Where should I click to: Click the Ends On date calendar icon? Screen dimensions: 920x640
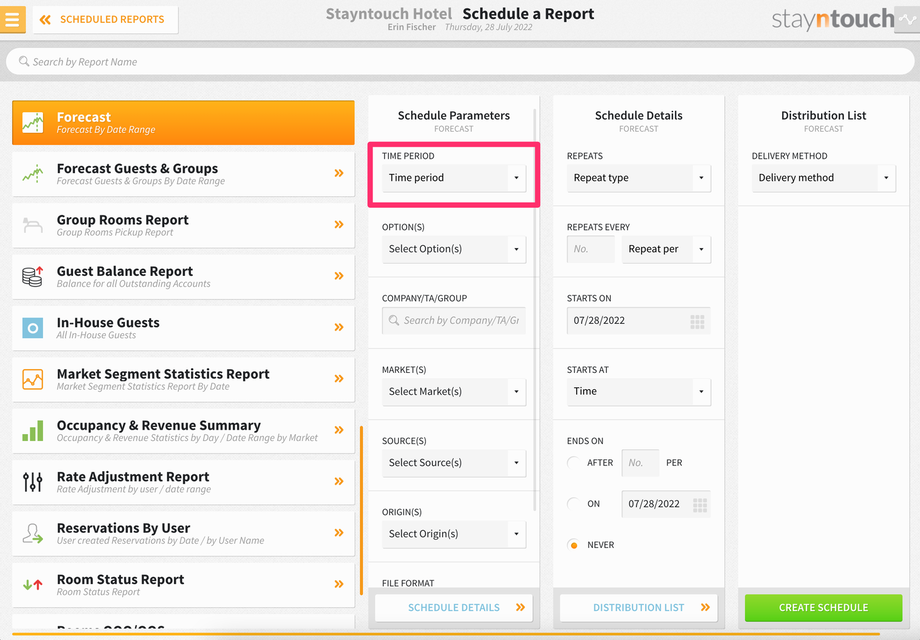click(x=700, y=504)
